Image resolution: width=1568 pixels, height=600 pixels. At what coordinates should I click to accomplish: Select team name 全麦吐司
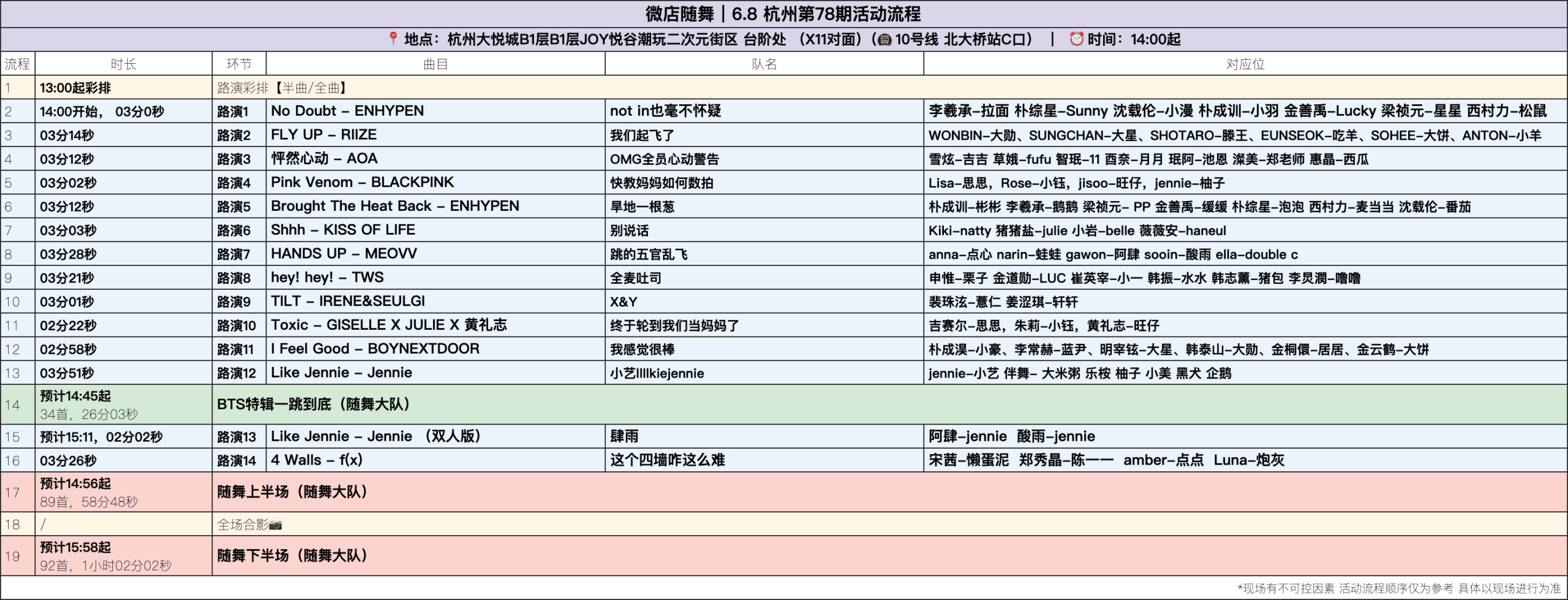(x=764, y=278)
